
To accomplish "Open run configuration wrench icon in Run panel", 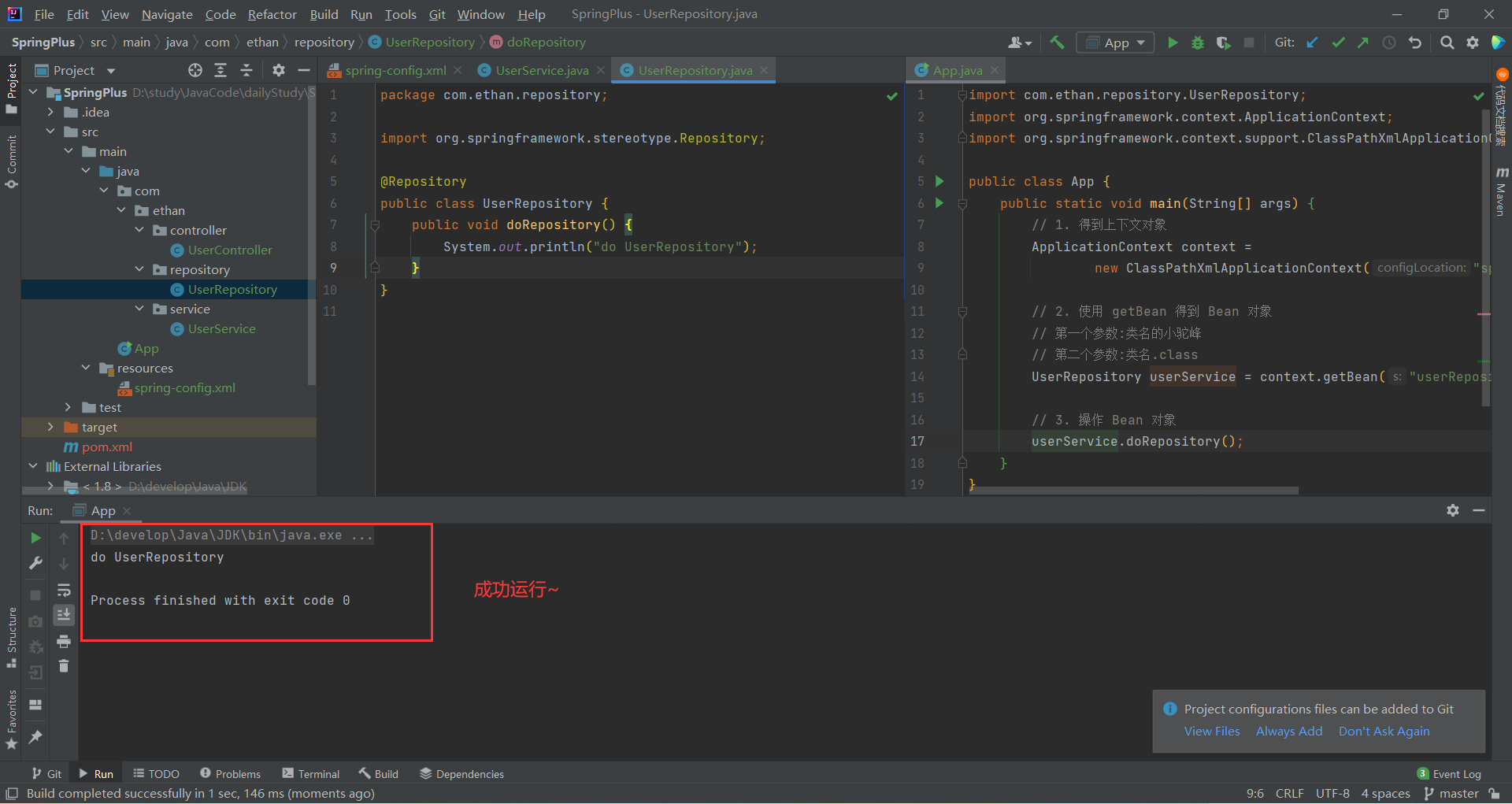I will tap(35, 563).
